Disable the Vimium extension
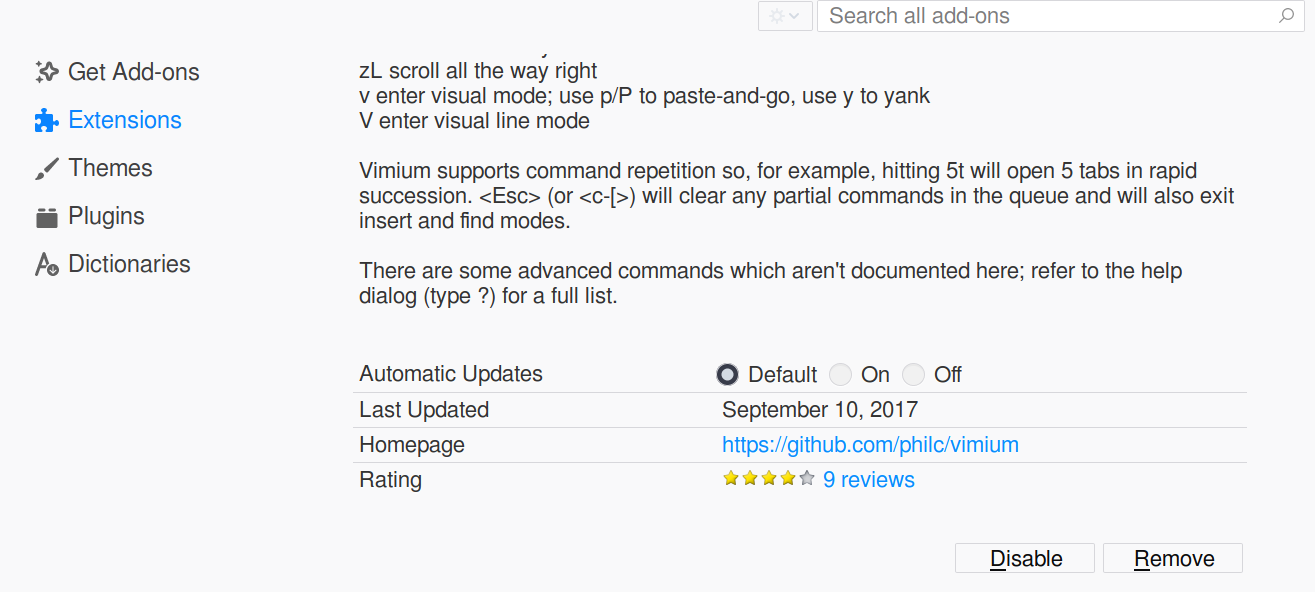 coord(1024,558)
